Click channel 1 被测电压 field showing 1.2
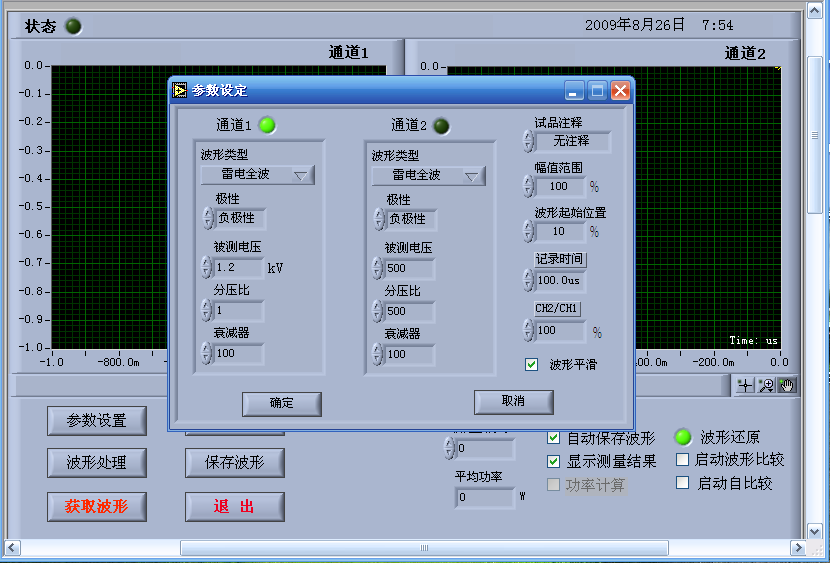 [239, 268]
